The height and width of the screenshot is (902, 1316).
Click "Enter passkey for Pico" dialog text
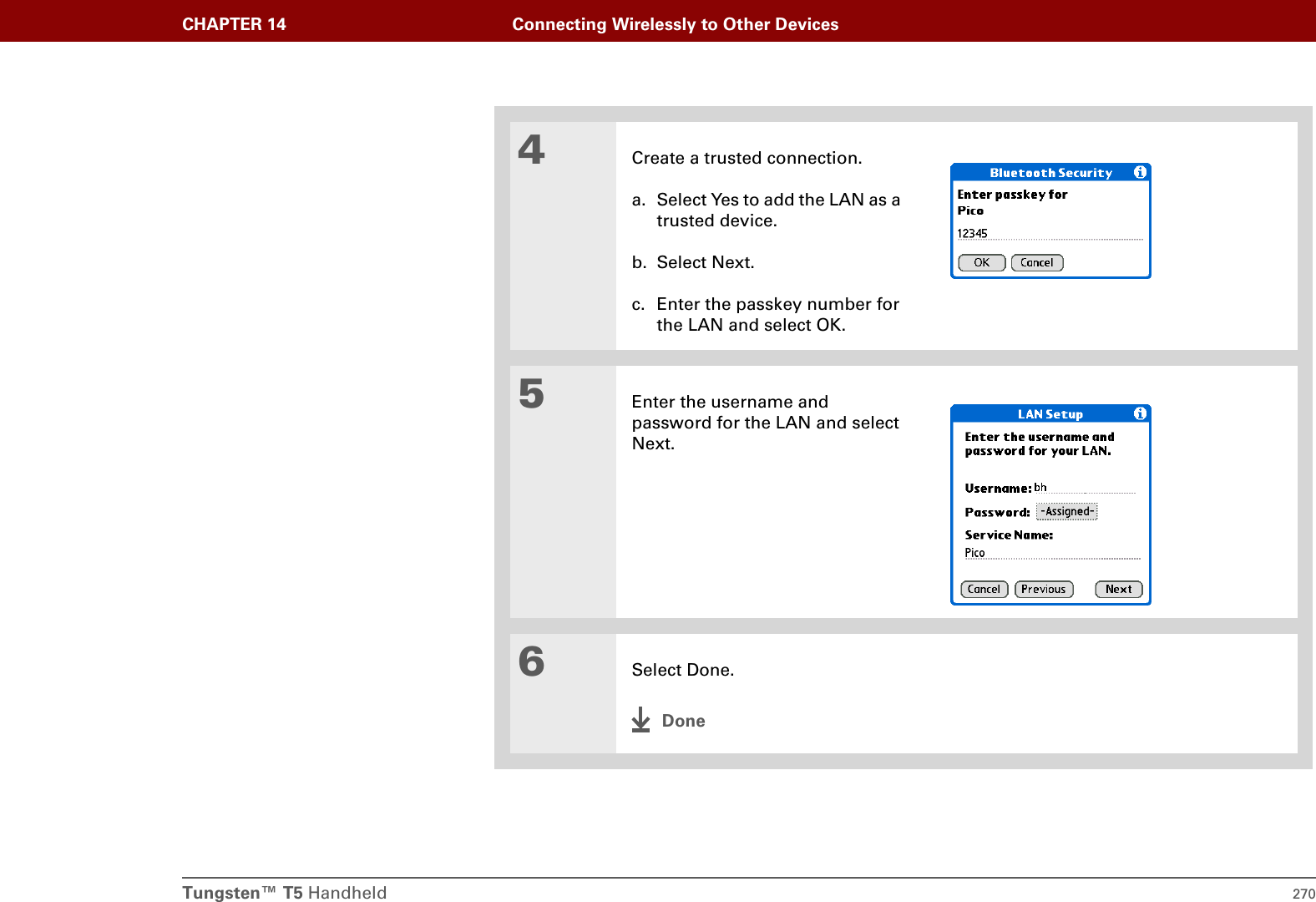click(1012, 202)
